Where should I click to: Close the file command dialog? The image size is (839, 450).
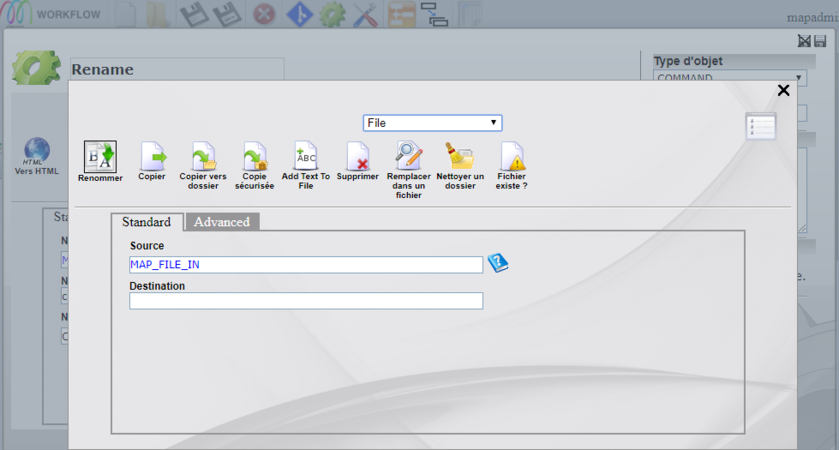[x=783, y=91]
